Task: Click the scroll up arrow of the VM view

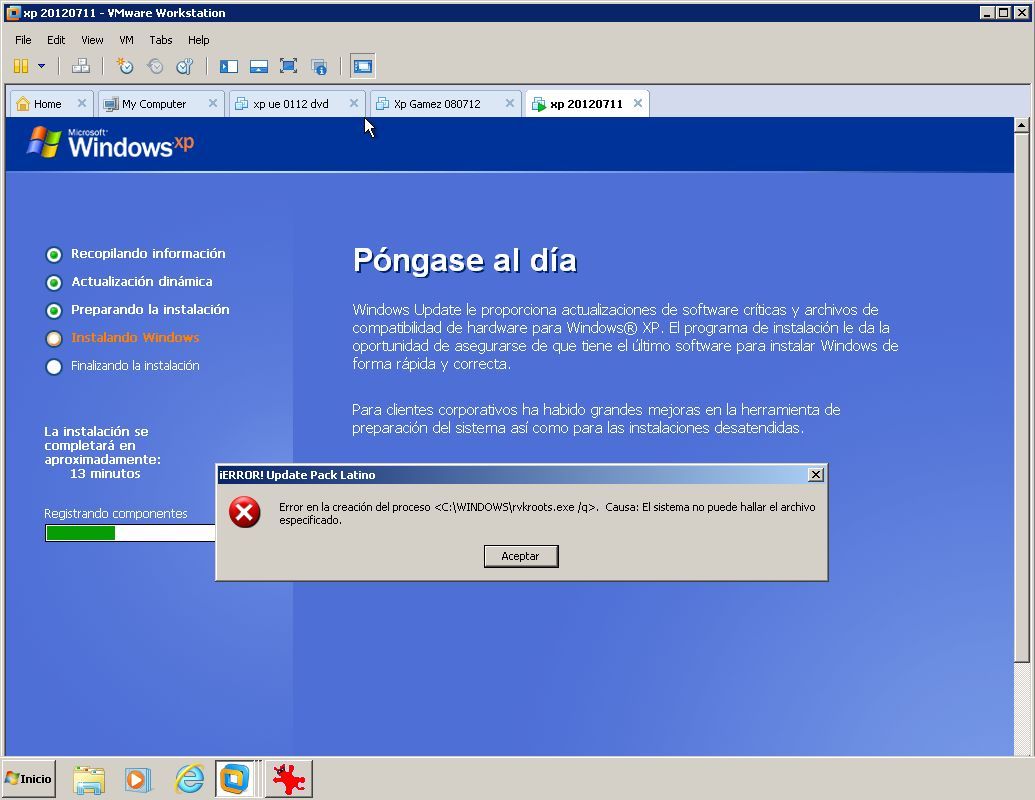Action: pos(1022,125)
